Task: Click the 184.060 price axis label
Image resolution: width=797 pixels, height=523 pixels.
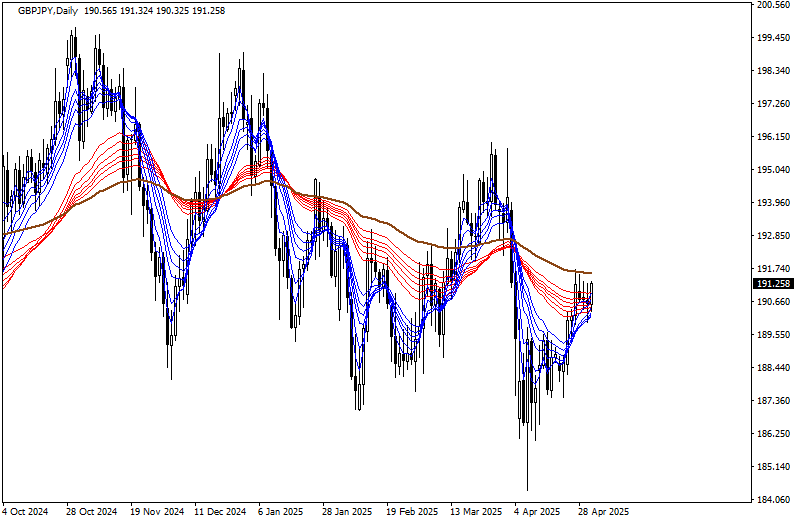Action: [773, 500]
